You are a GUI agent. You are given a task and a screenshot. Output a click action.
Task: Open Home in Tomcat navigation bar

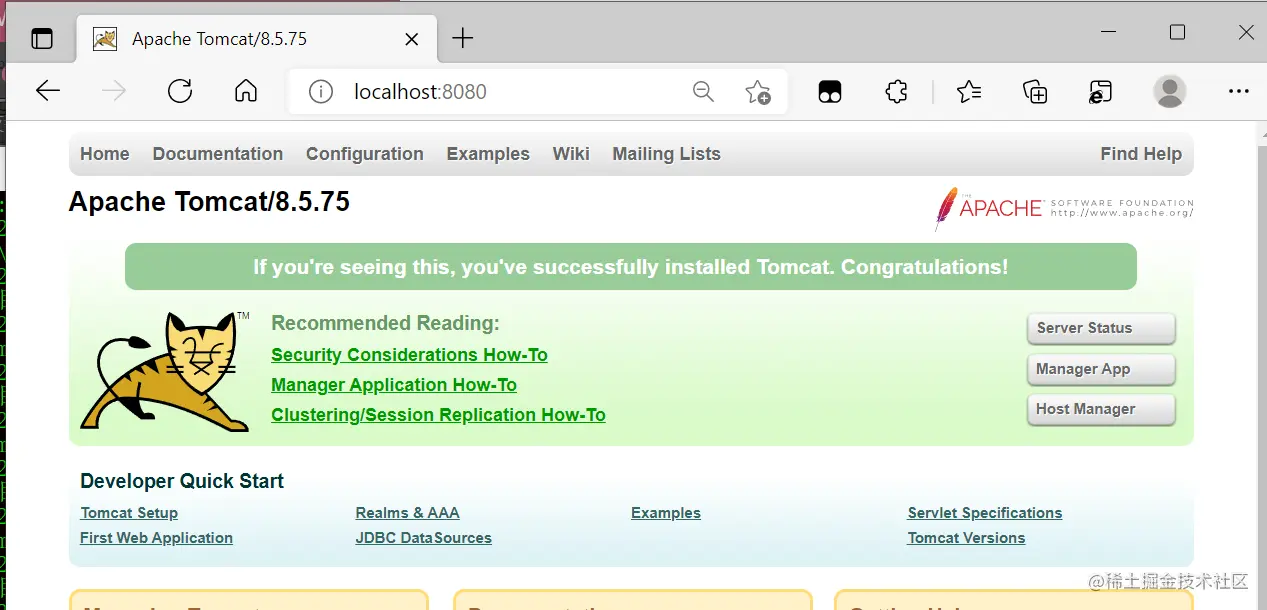click(105, 154)
